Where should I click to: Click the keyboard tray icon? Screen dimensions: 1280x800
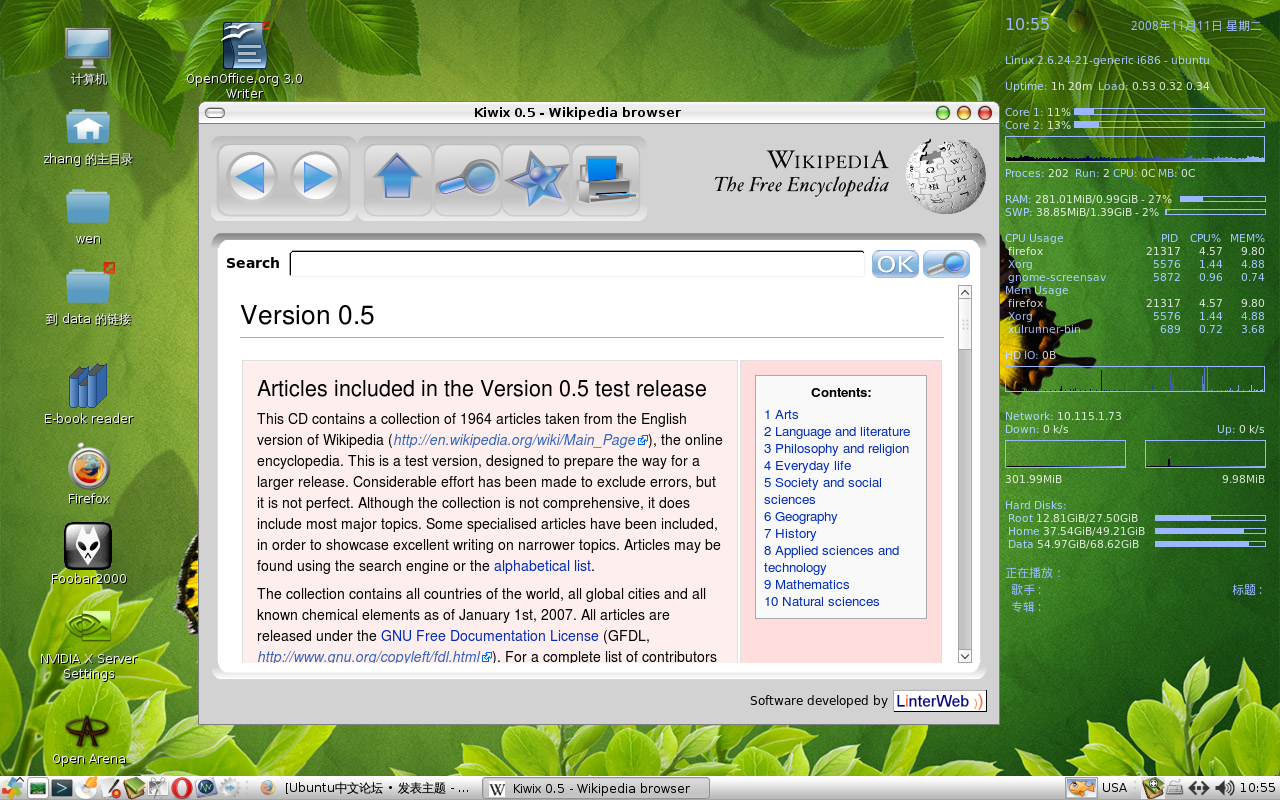coord(1175,788)
